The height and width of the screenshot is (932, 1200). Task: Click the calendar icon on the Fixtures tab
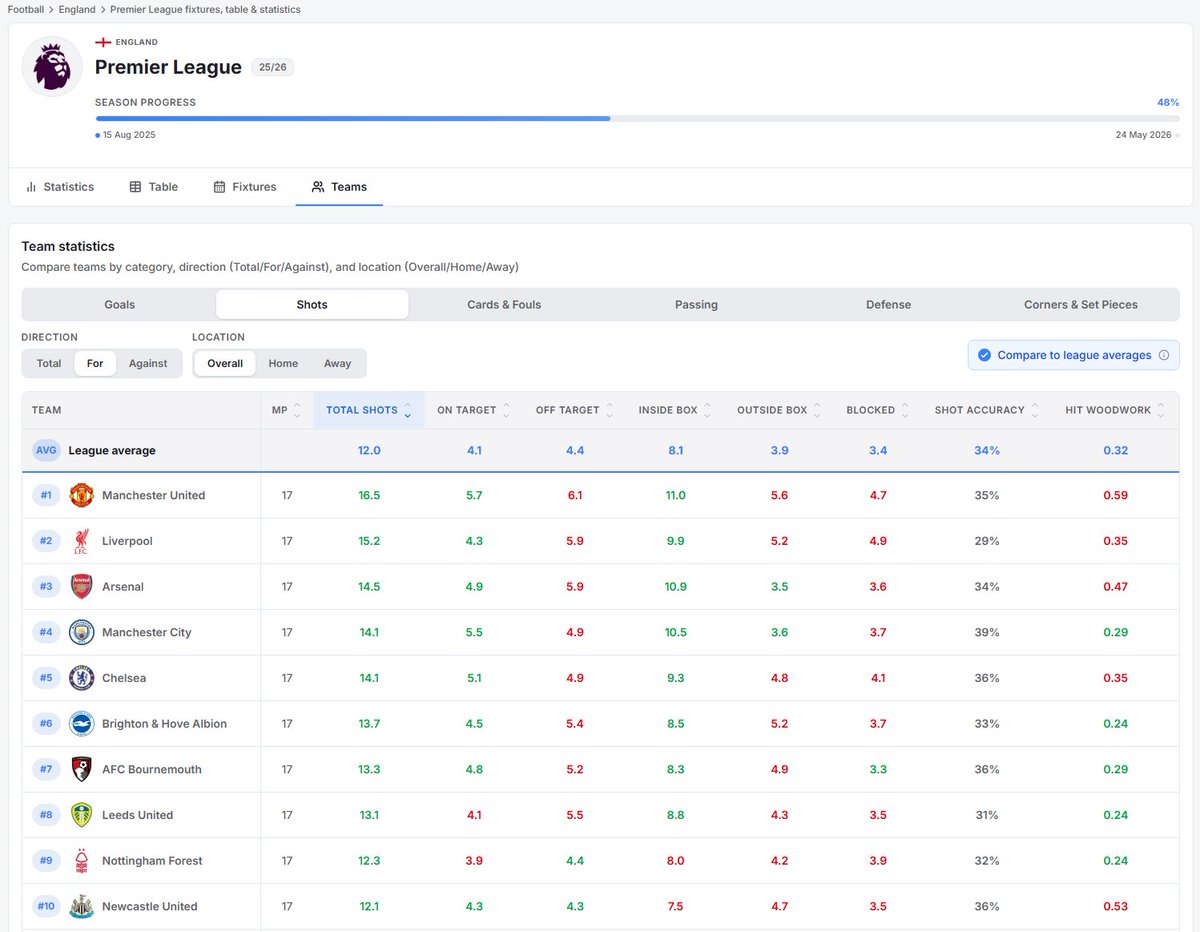coord(219,187)
